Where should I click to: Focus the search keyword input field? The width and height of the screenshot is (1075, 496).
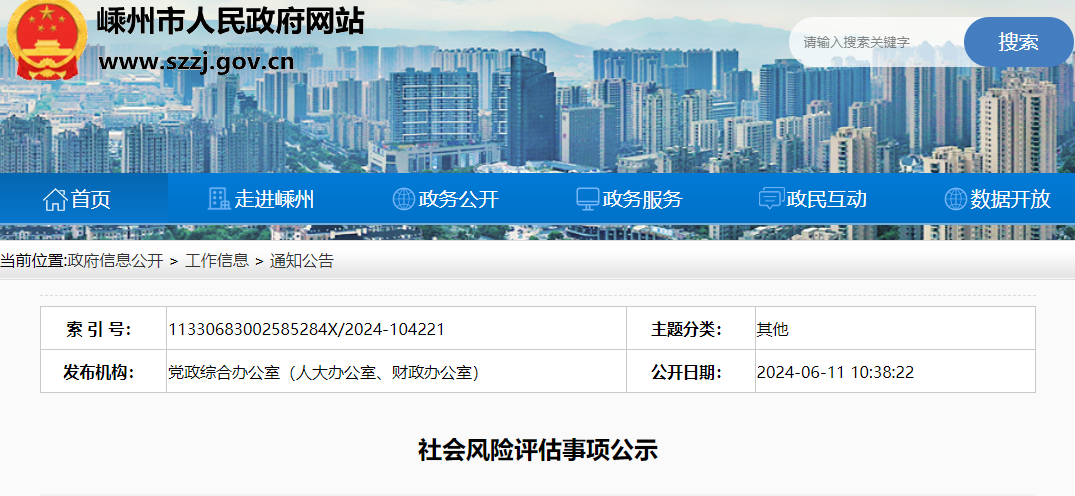coord(878,42)
